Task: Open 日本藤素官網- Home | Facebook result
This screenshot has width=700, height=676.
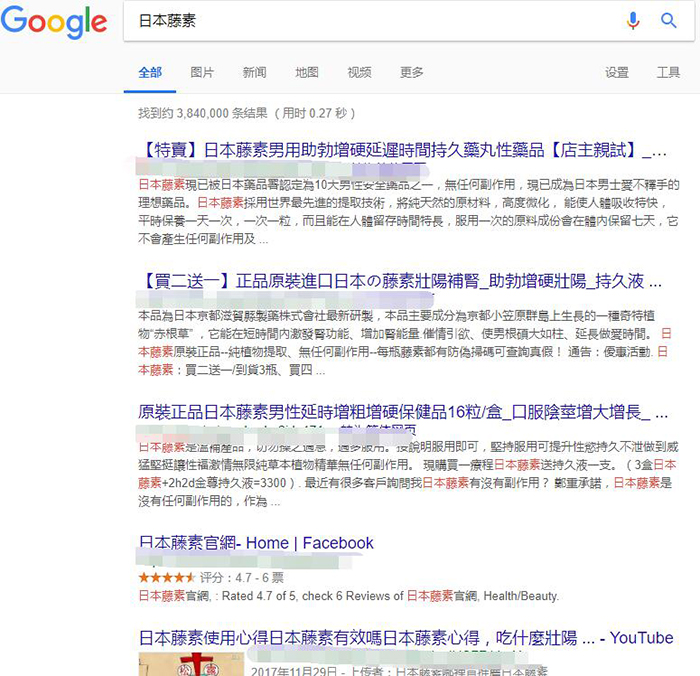Action: click(x=256, y=543)
